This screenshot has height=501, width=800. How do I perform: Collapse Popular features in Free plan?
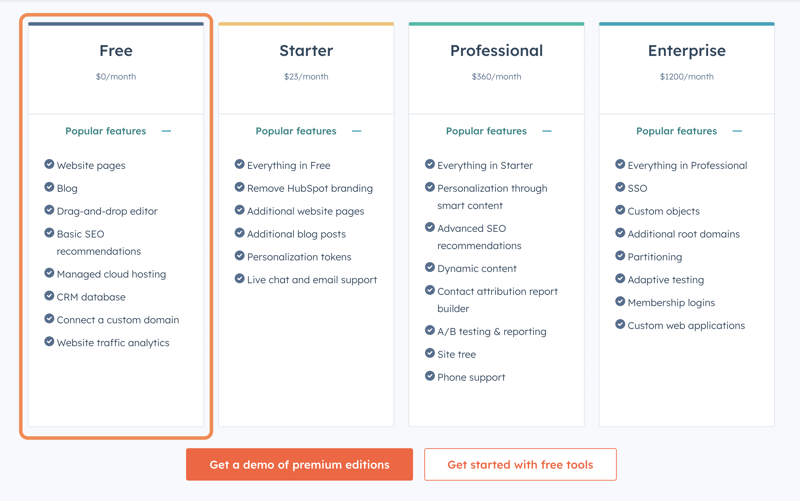(x=166, y=131)
